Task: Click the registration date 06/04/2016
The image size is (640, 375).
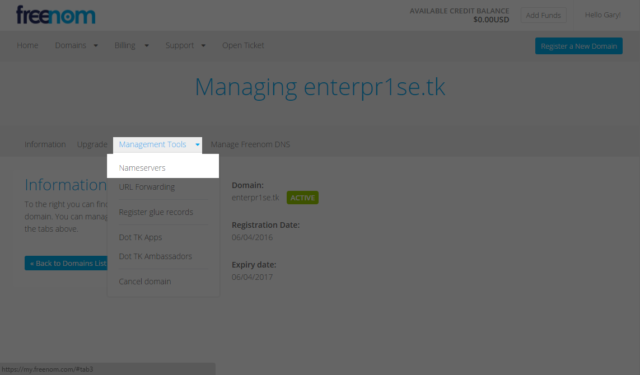Action: pyautogui.click(x=252, y=237)
